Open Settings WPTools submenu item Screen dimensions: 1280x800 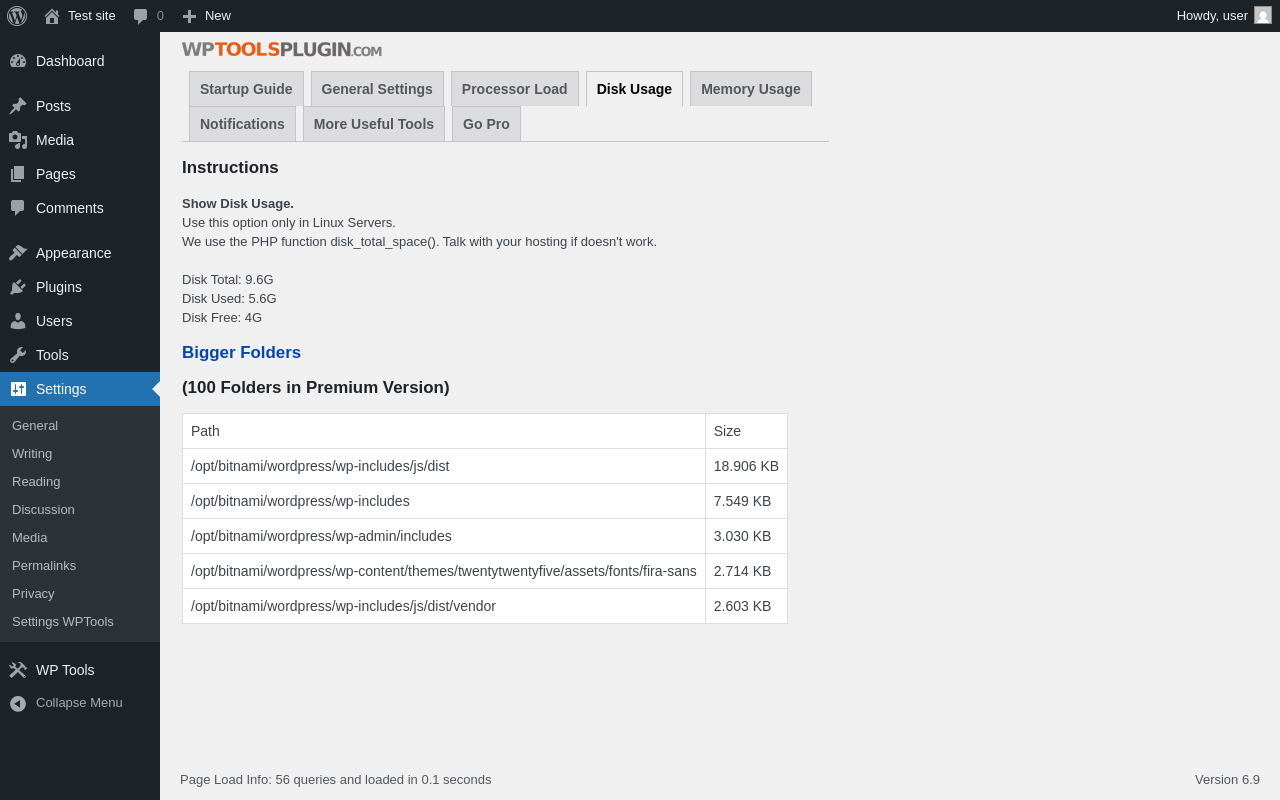point(63,622)
